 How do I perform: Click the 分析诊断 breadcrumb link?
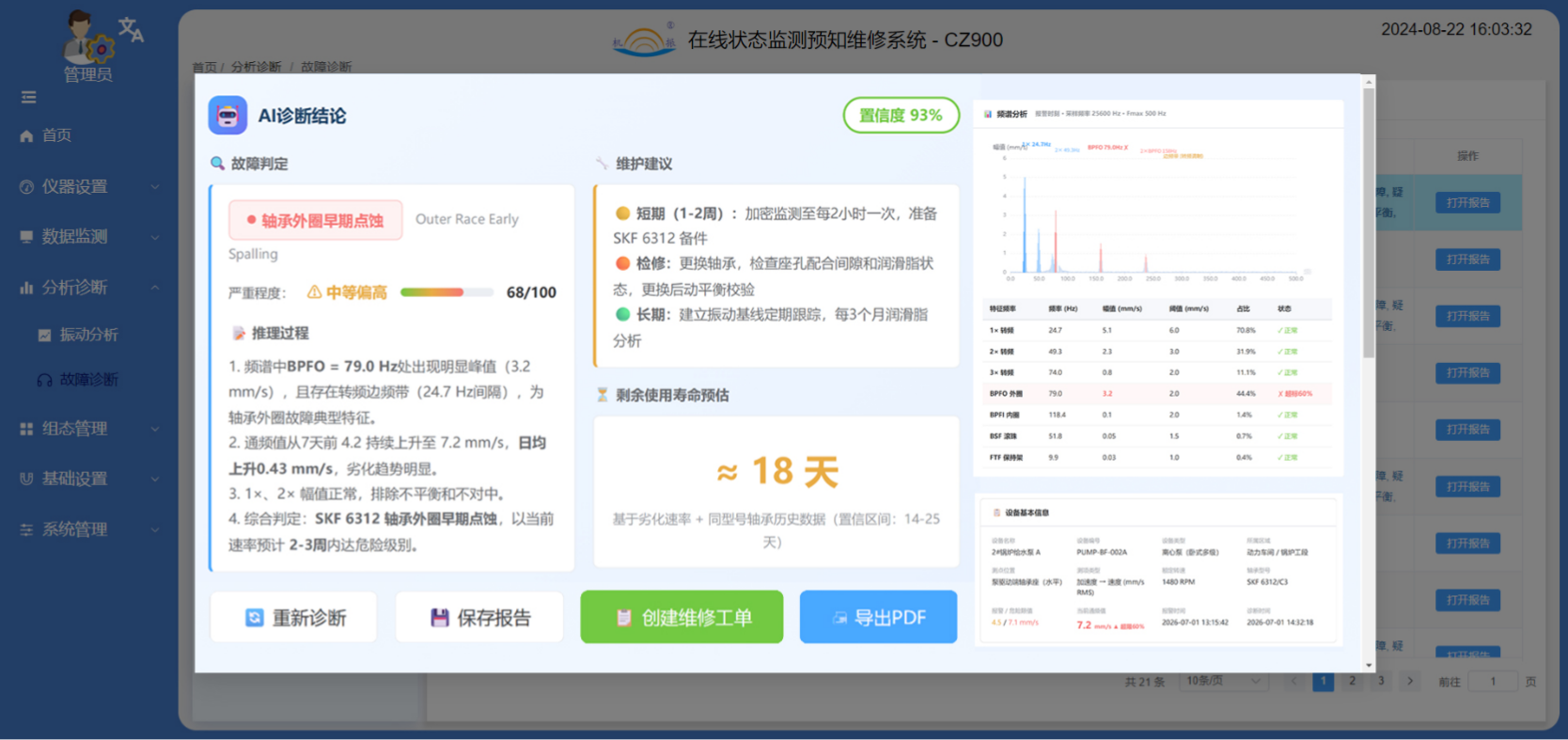pos(256,67)
